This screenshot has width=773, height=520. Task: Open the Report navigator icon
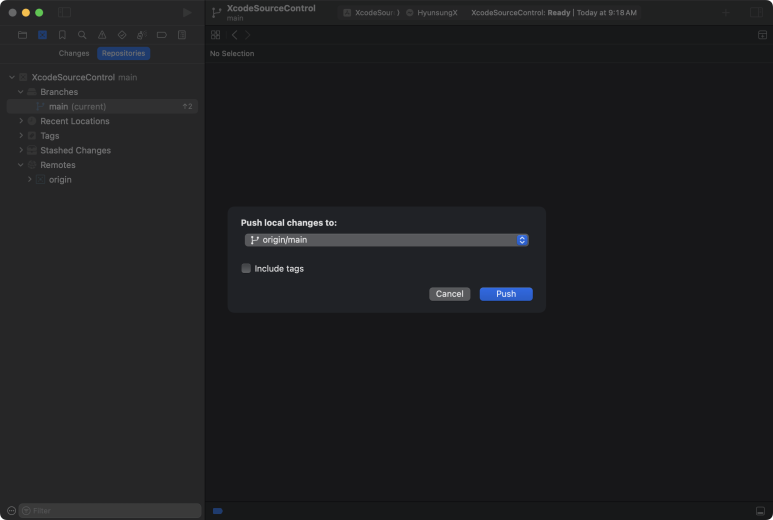tap(182, 35)
